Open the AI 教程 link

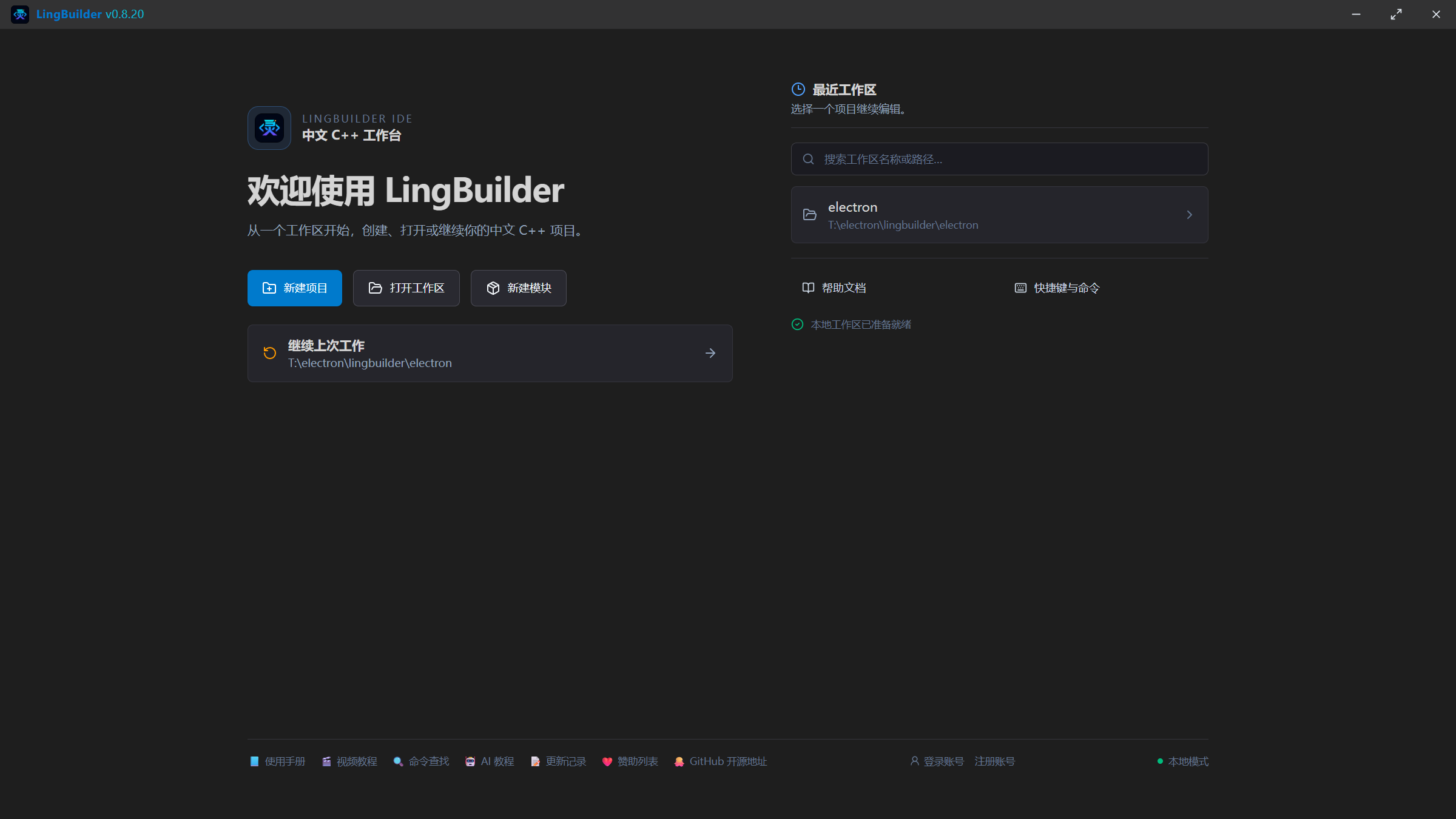pos(490,761)
